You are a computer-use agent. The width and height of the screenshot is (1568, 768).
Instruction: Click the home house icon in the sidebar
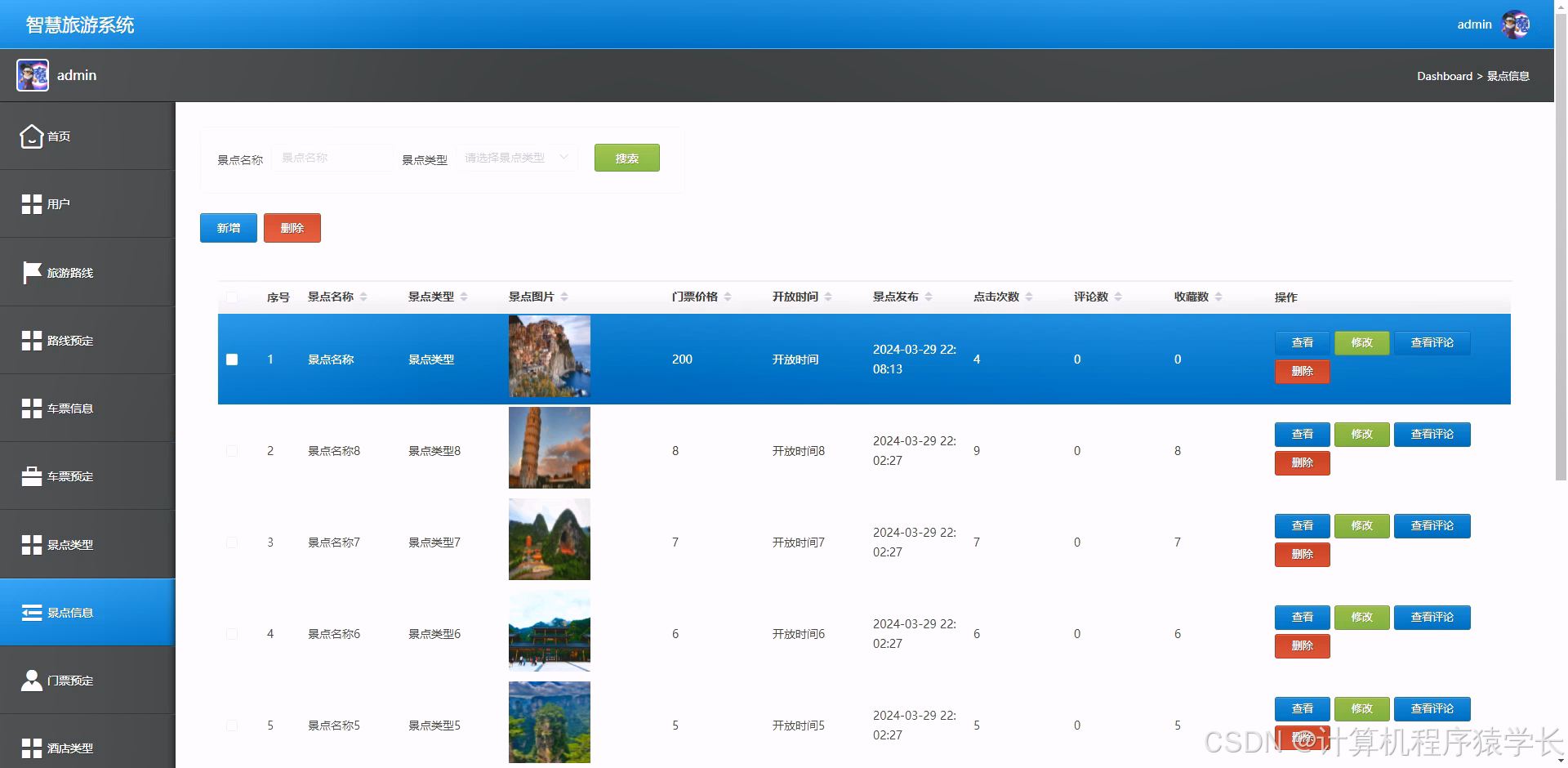(x=31, y=136)
